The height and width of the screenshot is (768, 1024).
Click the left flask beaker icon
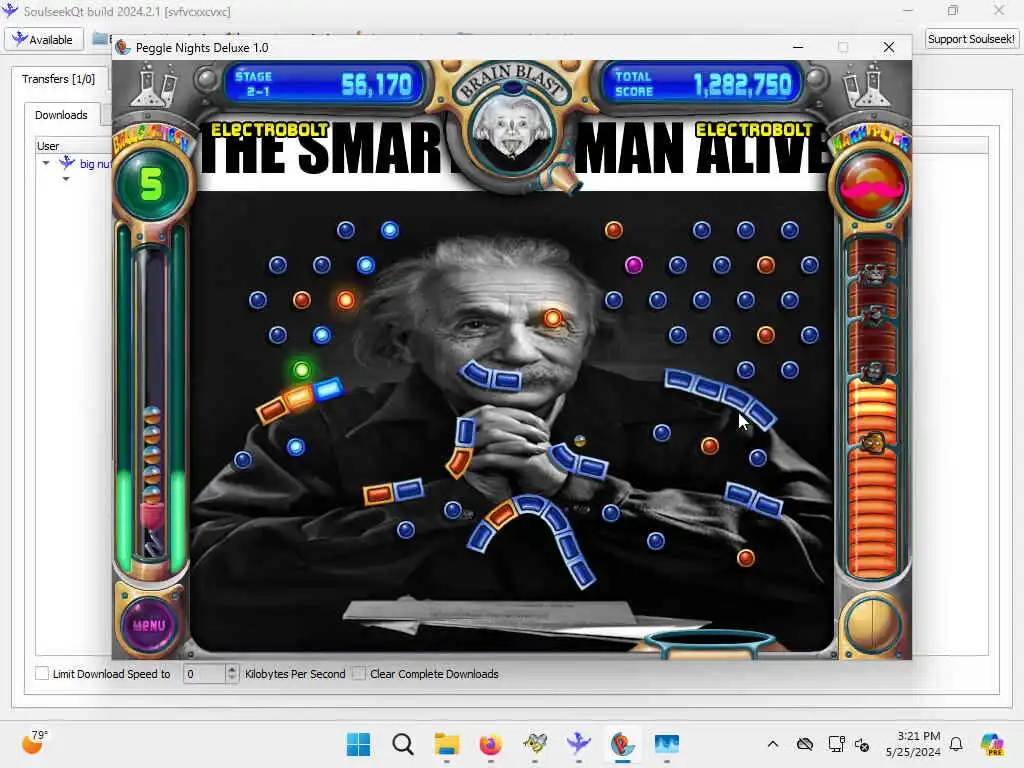click(154, 84)
